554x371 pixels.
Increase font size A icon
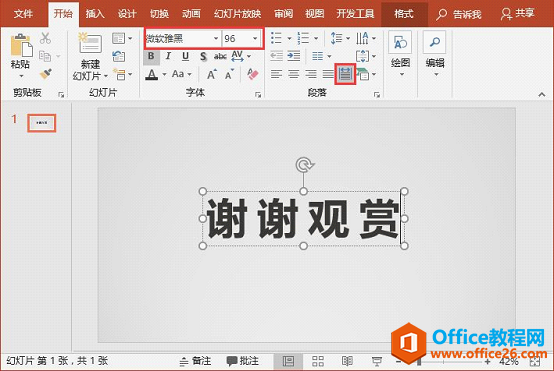tap(211, 74)
